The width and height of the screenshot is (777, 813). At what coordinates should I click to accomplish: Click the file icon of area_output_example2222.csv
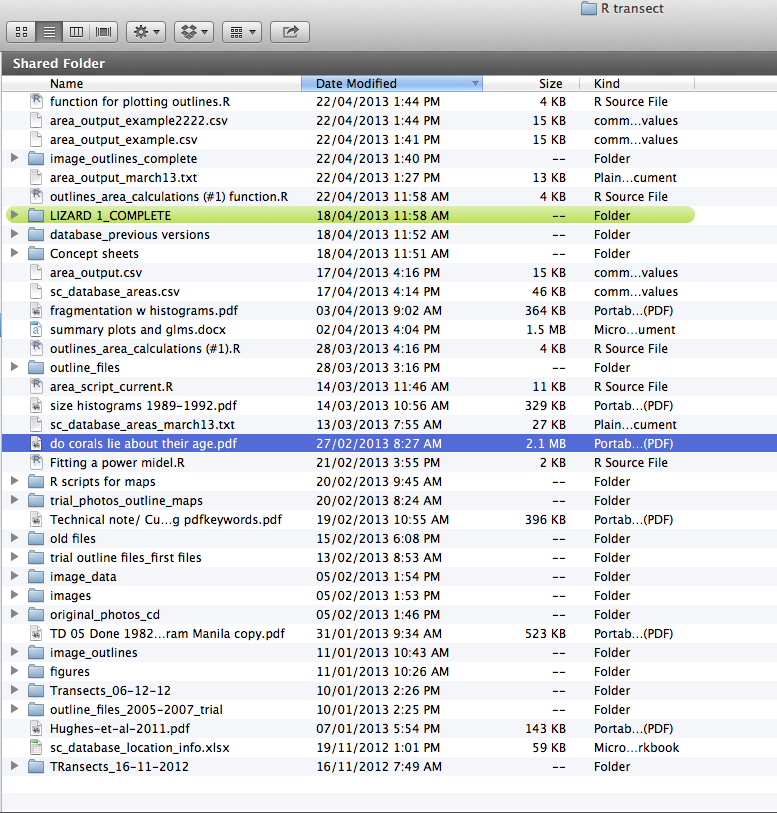click(36, 120)
